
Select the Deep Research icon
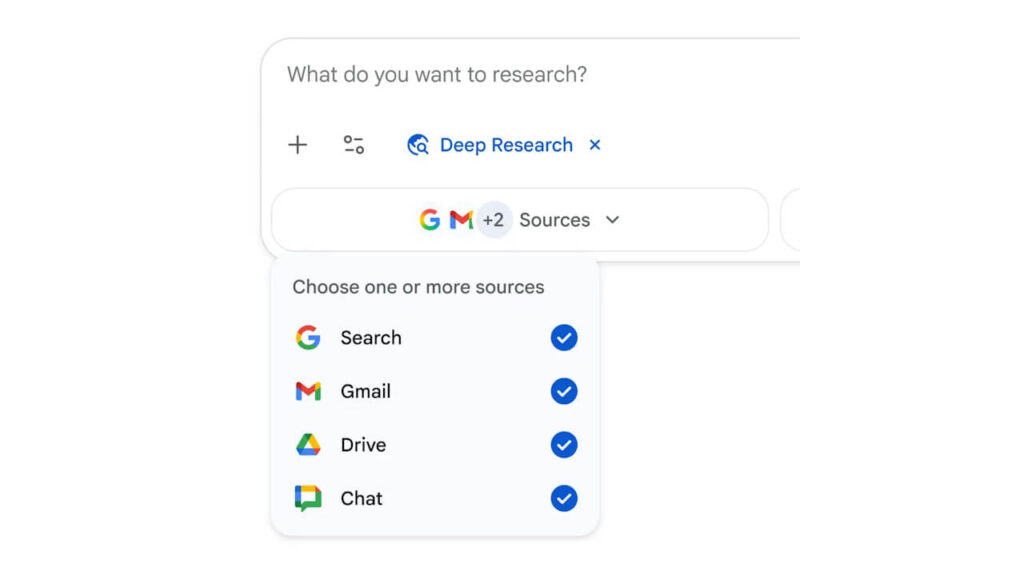[419, 145]
